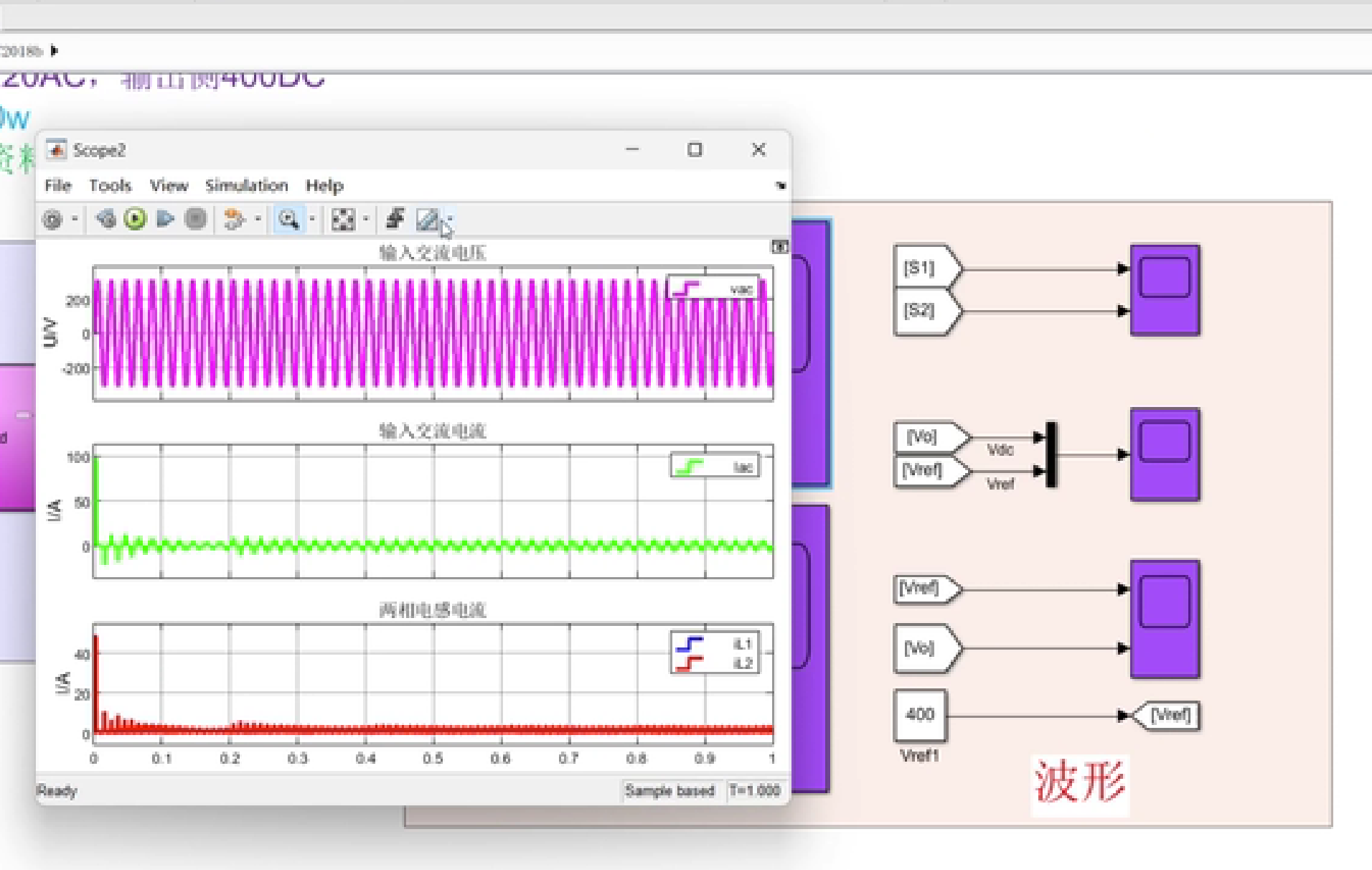The image size is (1372, 870).
Task: Open the scope Configuration Properties gear
Action: tap(52, 219)
